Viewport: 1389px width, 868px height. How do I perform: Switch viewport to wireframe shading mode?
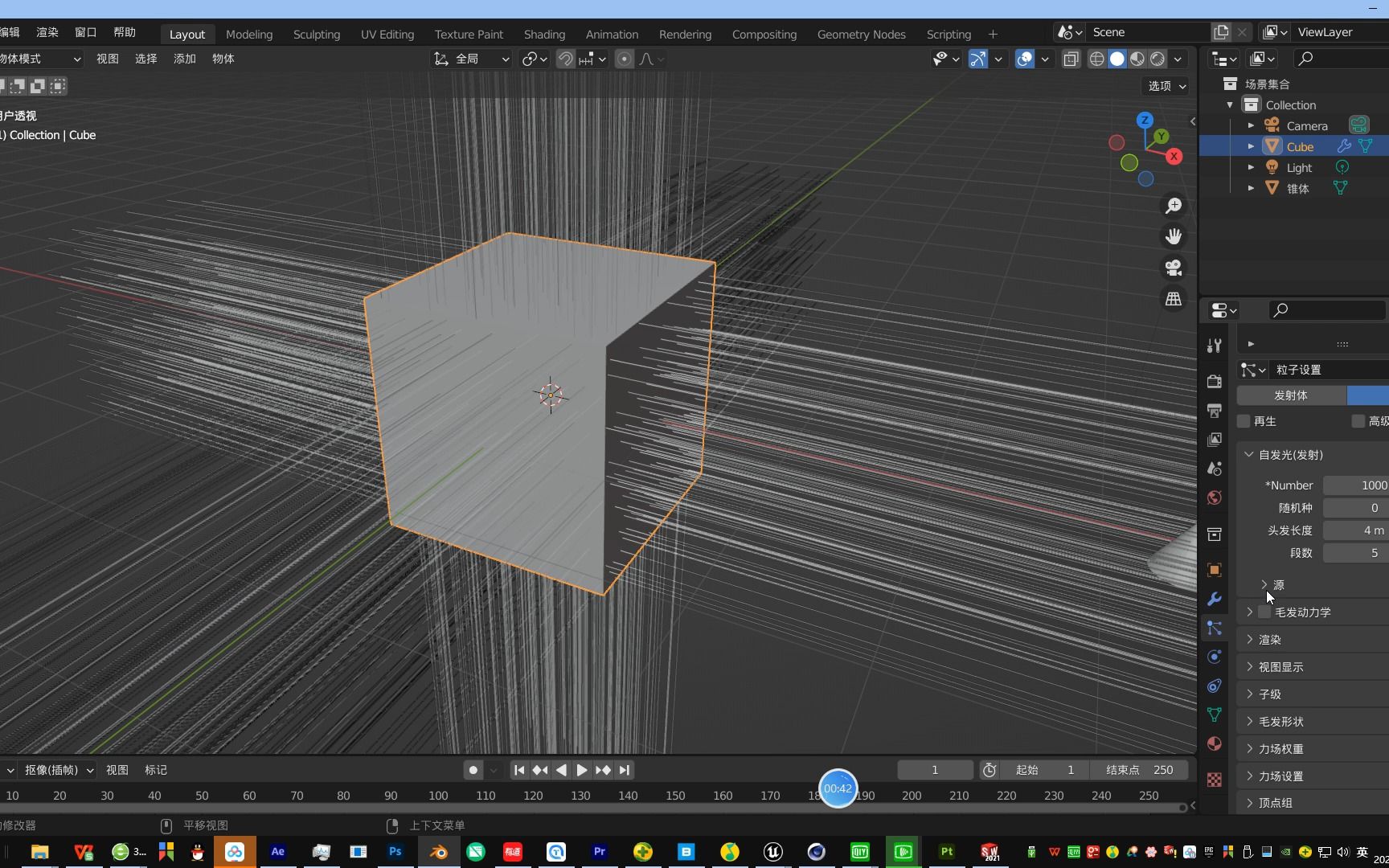tap(1097, 59)
